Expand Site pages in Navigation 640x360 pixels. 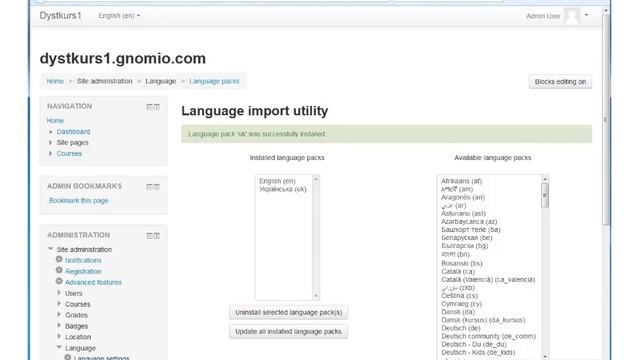point(51,142)
